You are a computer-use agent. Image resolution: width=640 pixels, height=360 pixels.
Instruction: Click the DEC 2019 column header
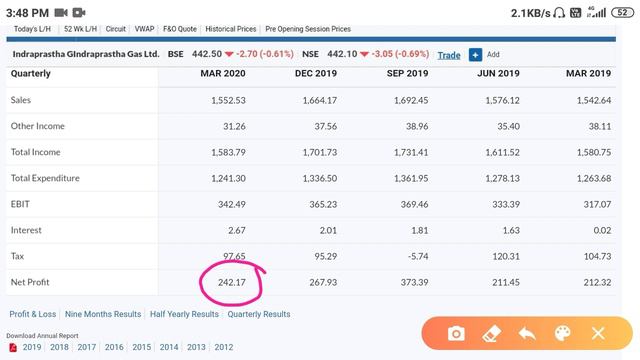316,73
